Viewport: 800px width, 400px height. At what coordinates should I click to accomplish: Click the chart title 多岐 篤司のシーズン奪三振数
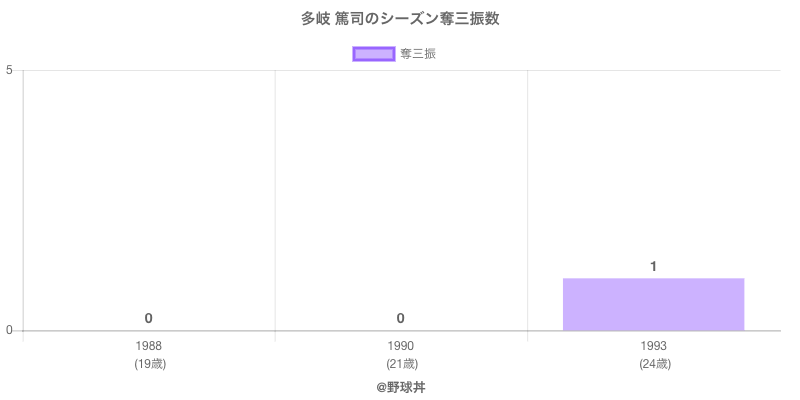click(400, 19)
